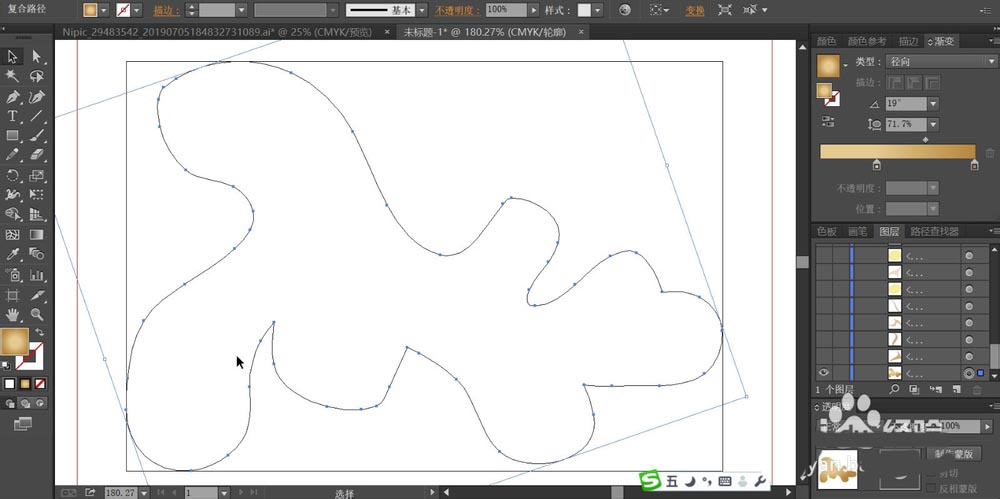Viewport: 1000px width, 499px height.
Task: Open the 颜色参考 panel tab
Action: [867, 41]
